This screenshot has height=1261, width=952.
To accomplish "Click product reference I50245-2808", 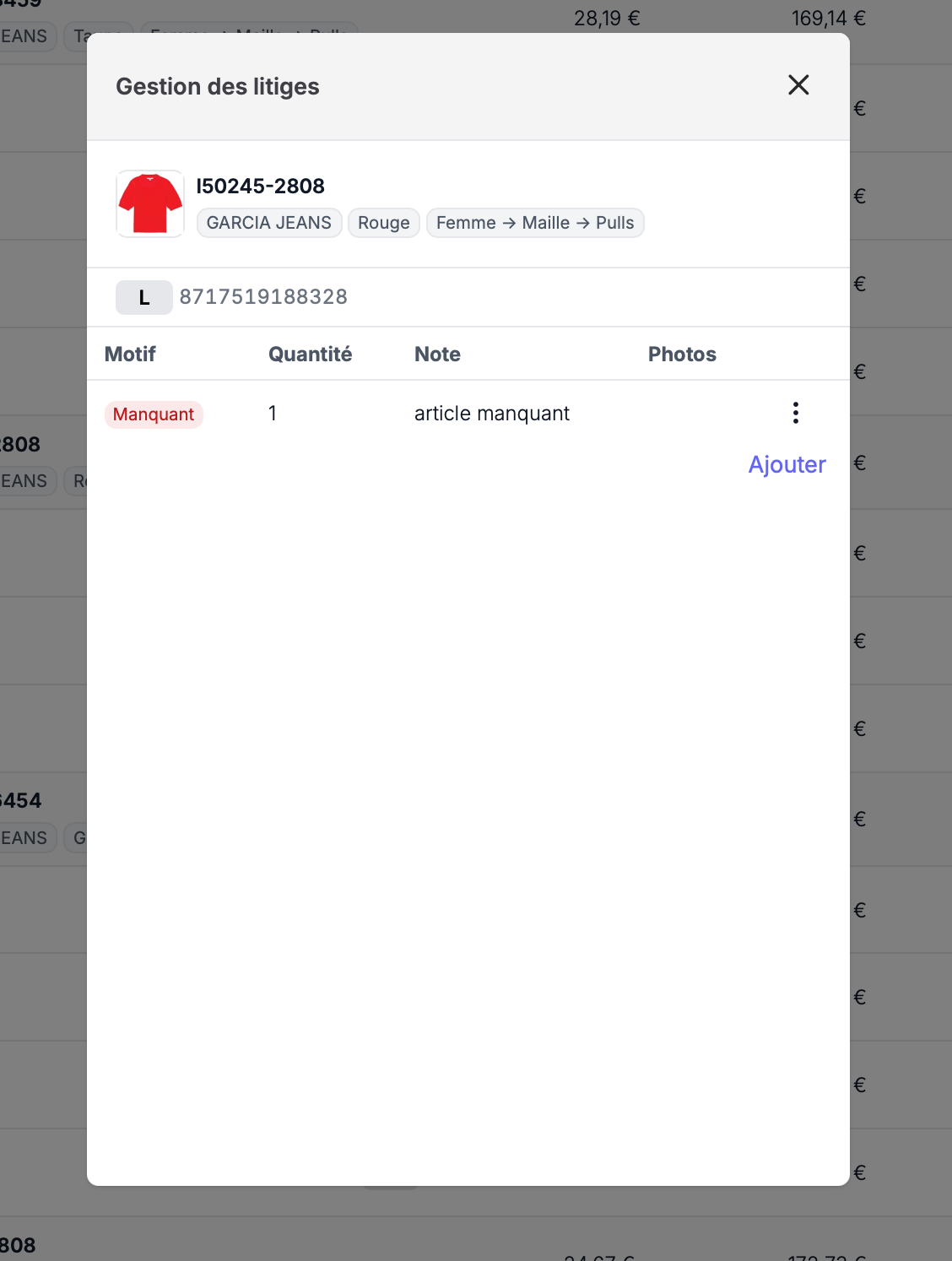I will 261,186.
